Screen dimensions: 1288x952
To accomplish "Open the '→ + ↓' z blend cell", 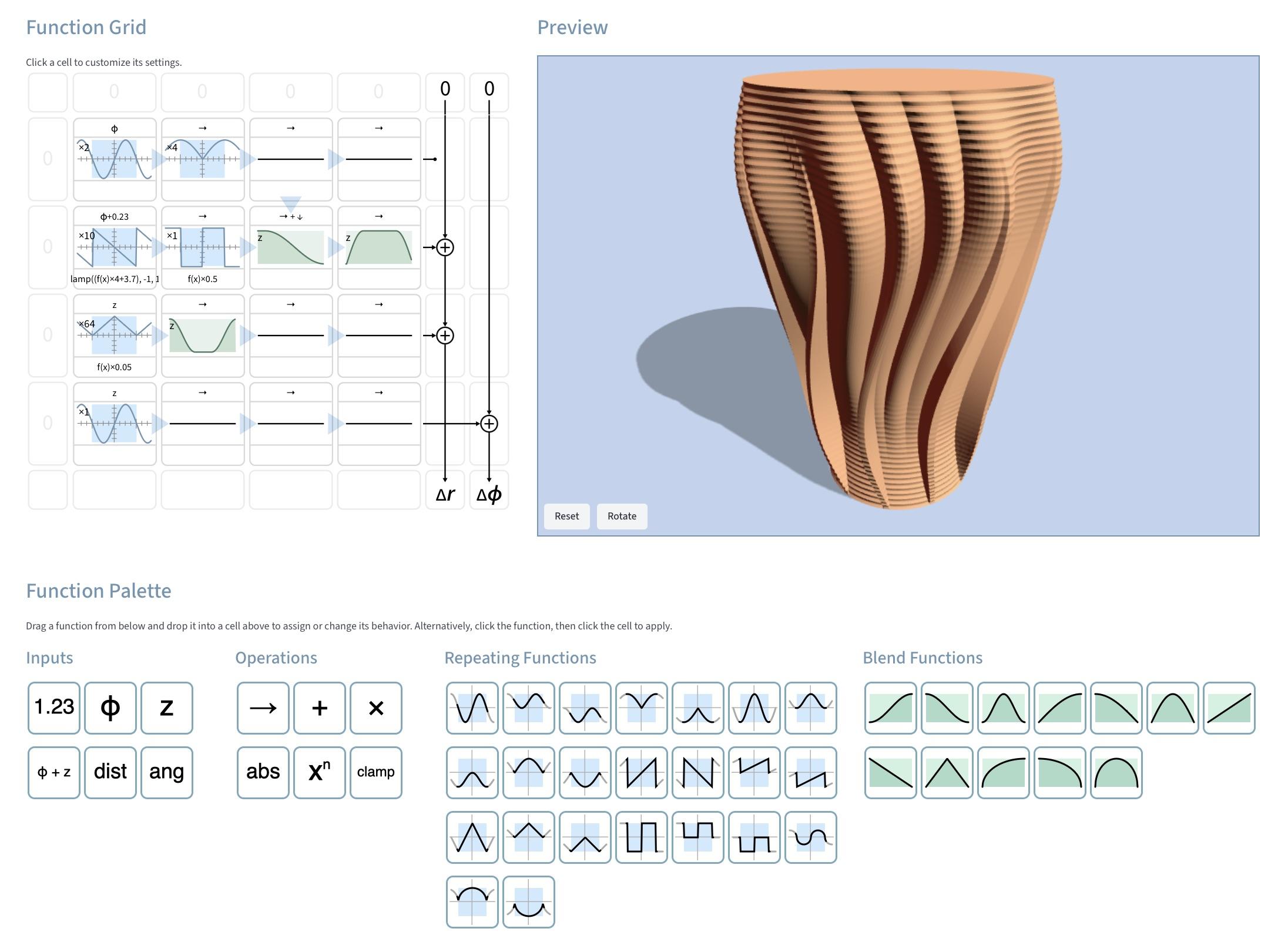I will point(291,247).
